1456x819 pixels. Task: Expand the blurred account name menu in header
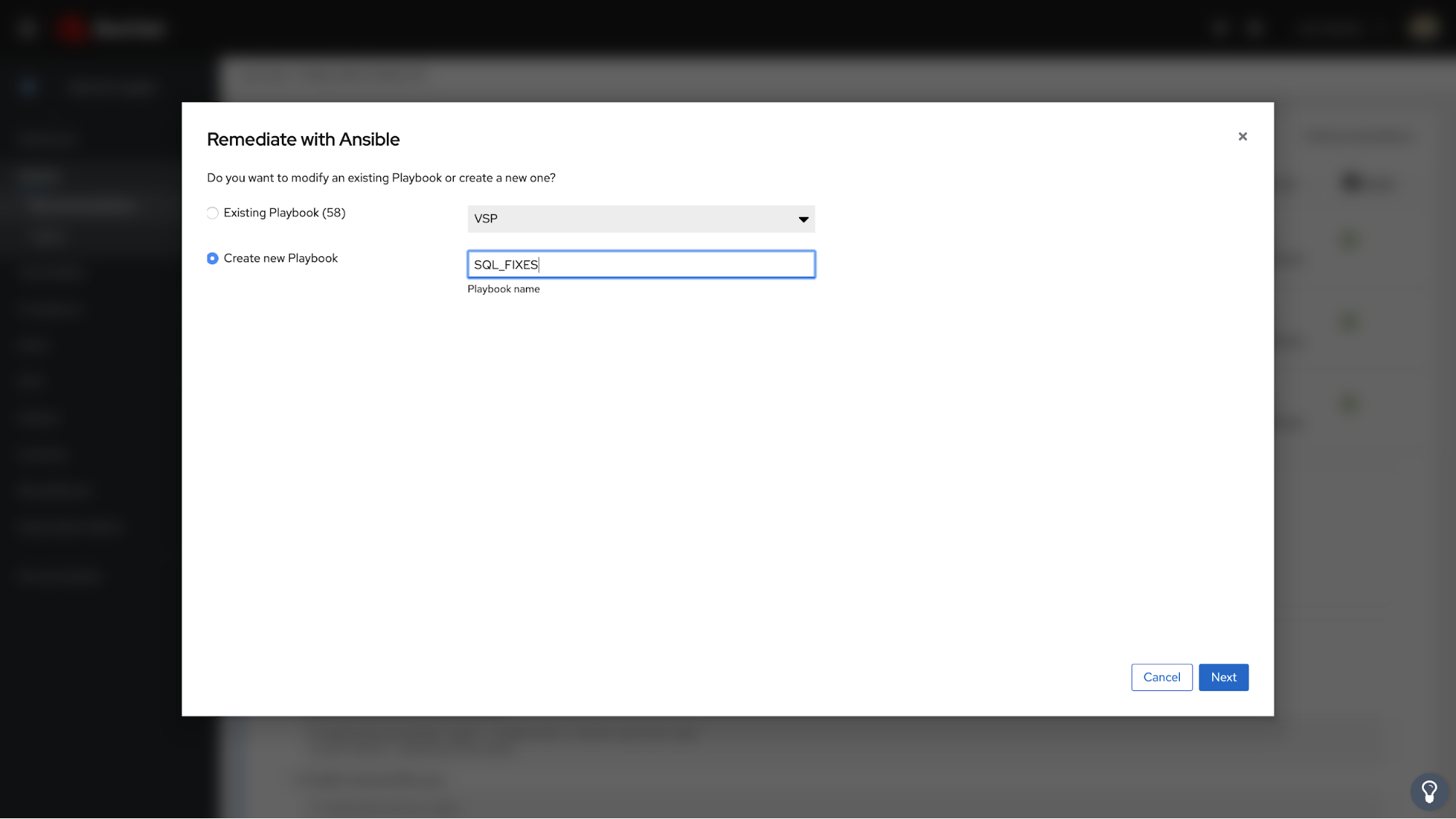1330,28
